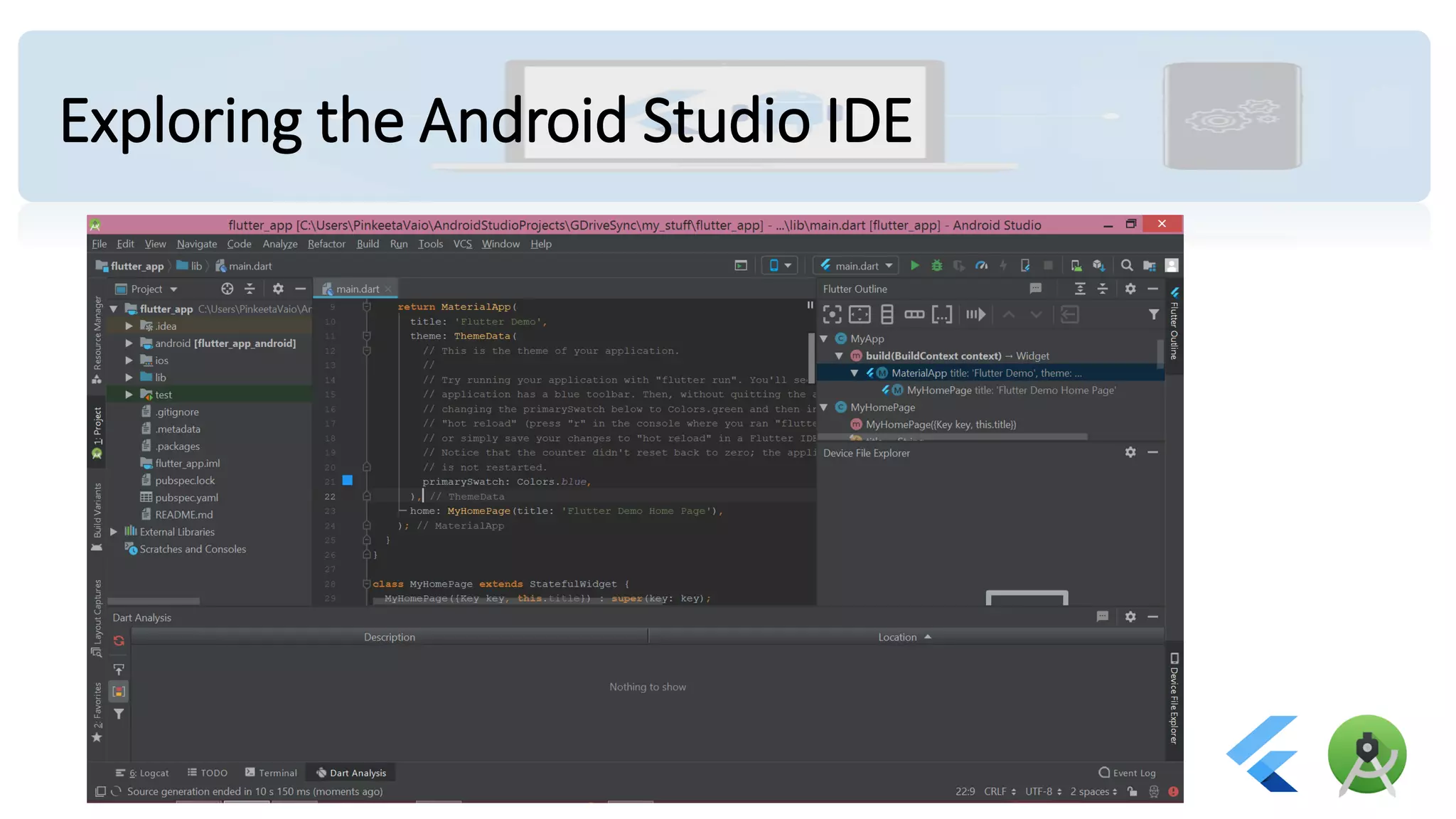Open Dart Analysis panel gear settings
The height and width of the screenshot is (819, 1456).
pyautogui.click(x=1130, y=616)
